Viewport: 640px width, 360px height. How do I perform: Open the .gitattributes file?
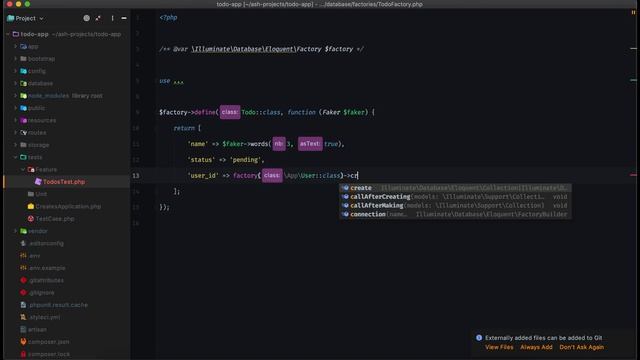(x=46, y=280)
